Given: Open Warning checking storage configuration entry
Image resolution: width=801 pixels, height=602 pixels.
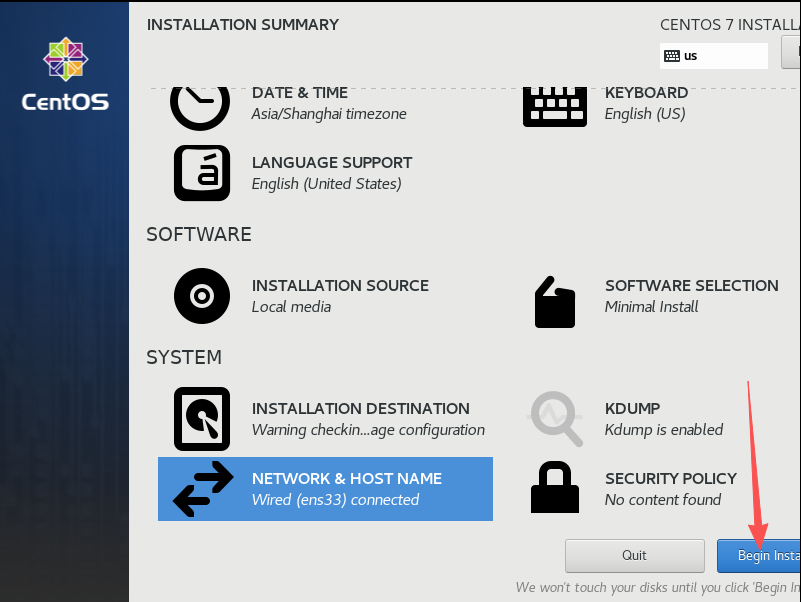Looking at the screenshot, I should click(x=368, y=430).
